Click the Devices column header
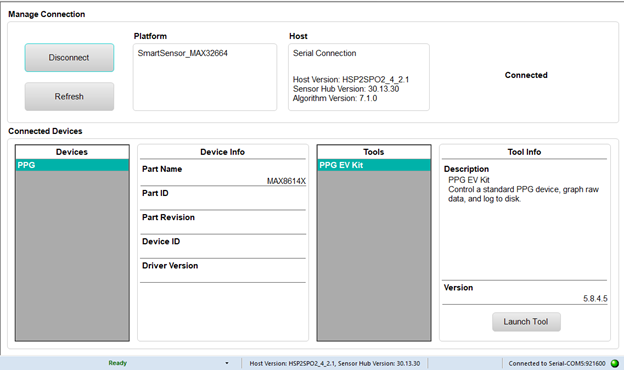Screen dimensions: 624x370 (x=72, y=152)
